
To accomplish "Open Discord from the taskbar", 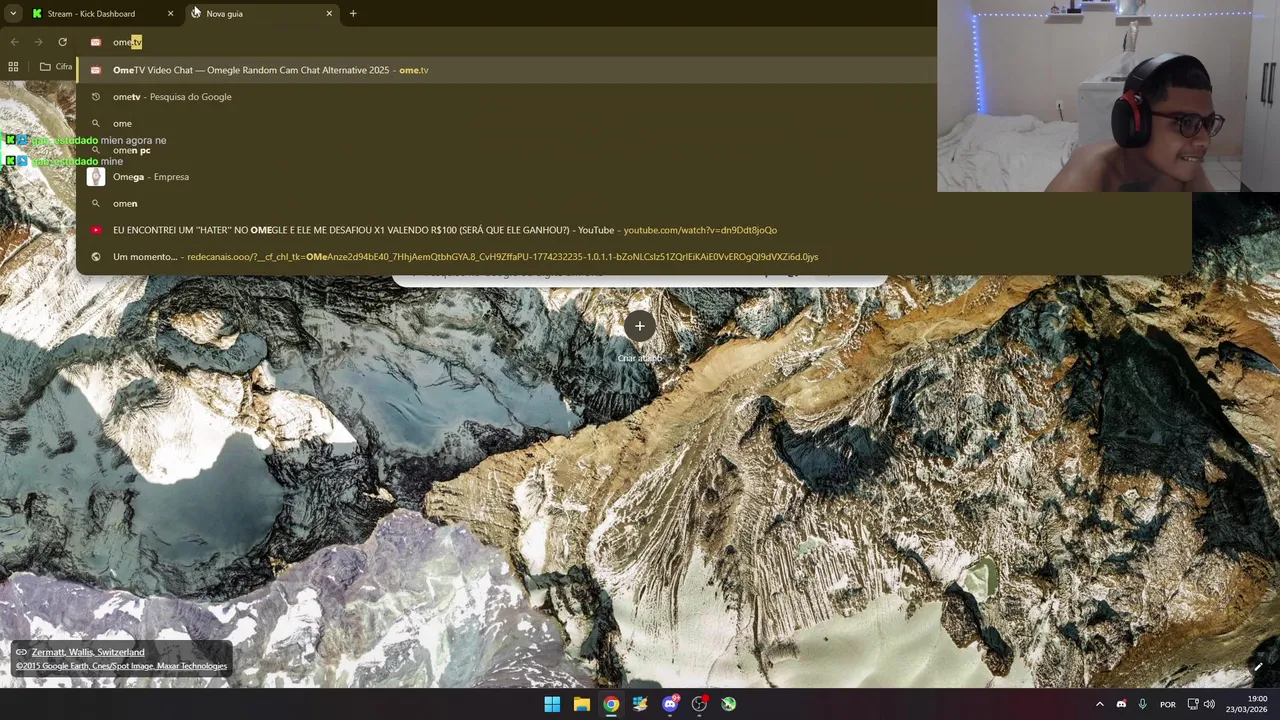I will [x=670, y=704].
